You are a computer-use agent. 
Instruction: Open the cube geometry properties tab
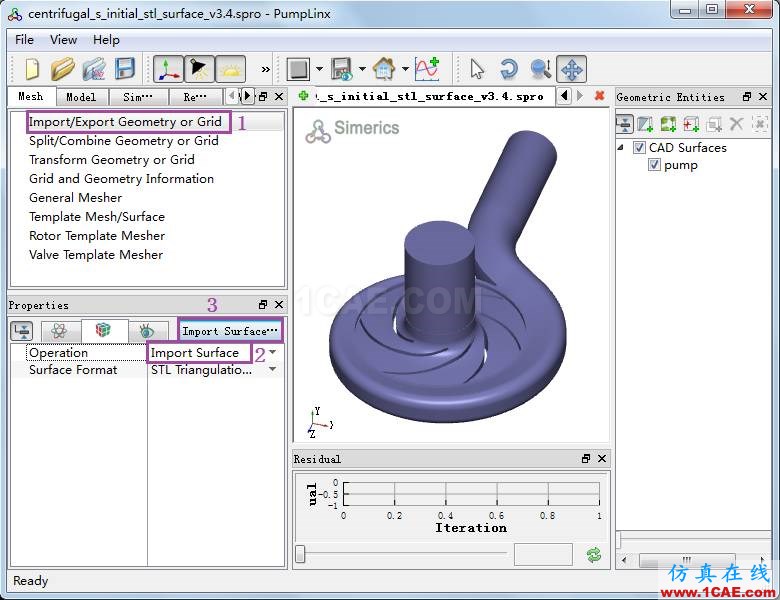[x=103, y=330]
